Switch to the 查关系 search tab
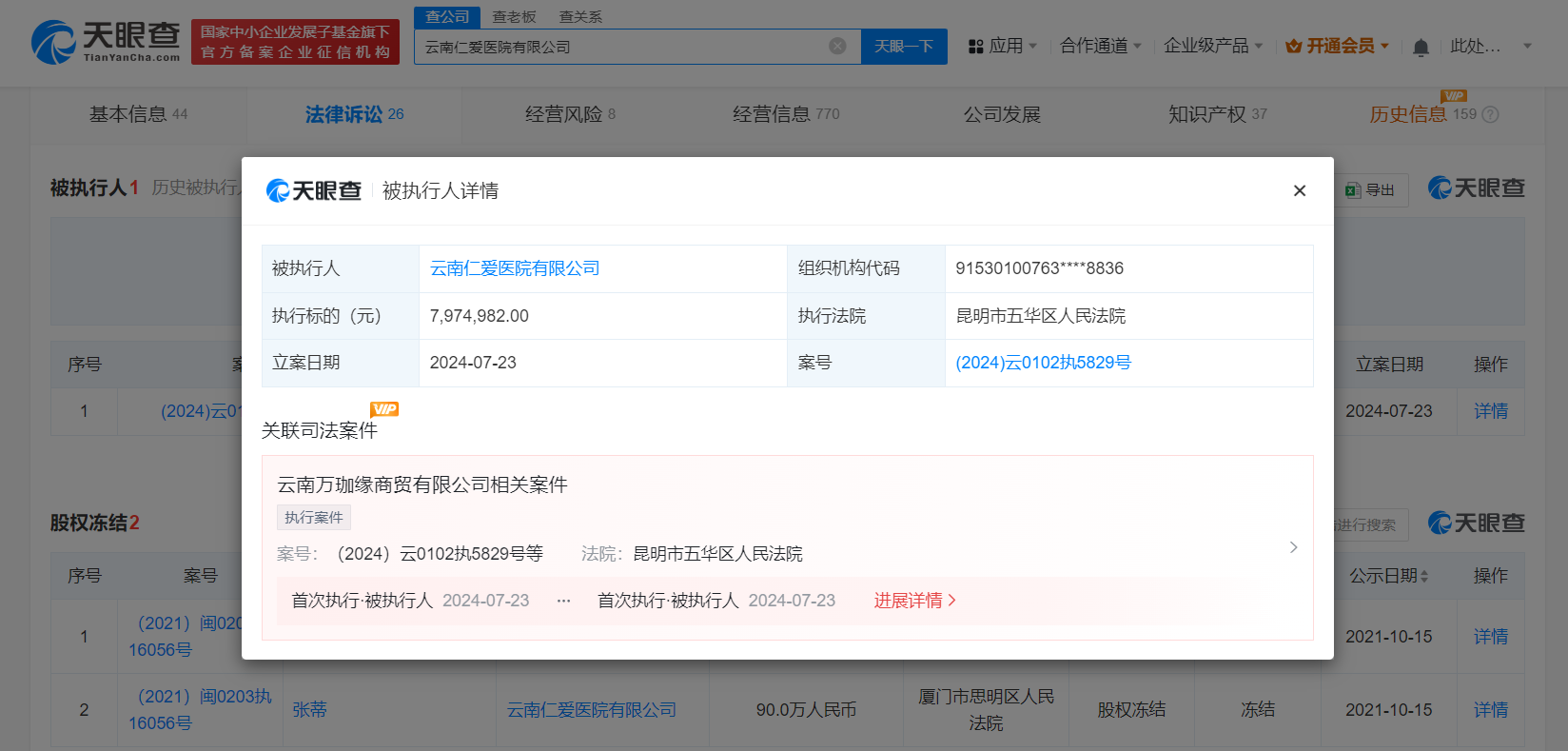Viewport: 1568px width, 751px height. point(580,16)
